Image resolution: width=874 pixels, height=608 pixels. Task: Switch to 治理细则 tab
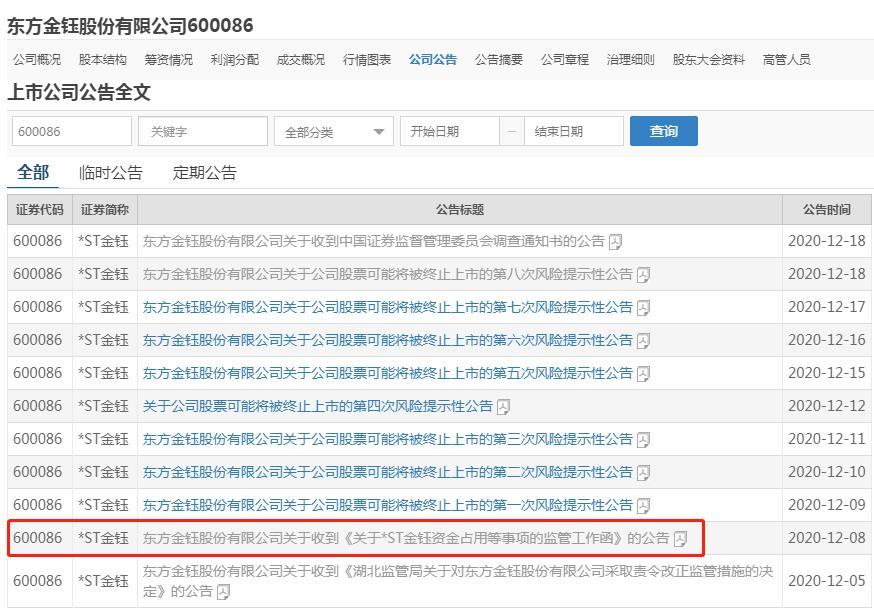point(630,60)
